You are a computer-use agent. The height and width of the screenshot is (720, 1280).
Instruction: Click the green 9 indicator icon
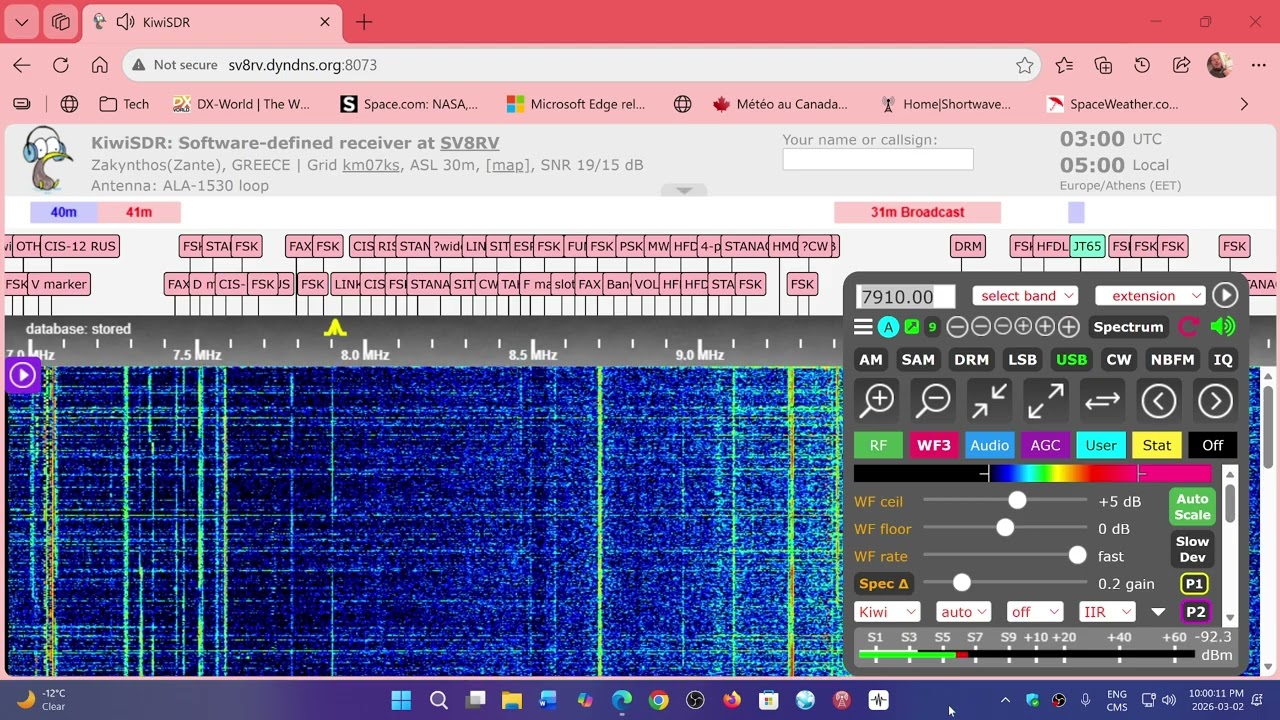tap(933, 327)
